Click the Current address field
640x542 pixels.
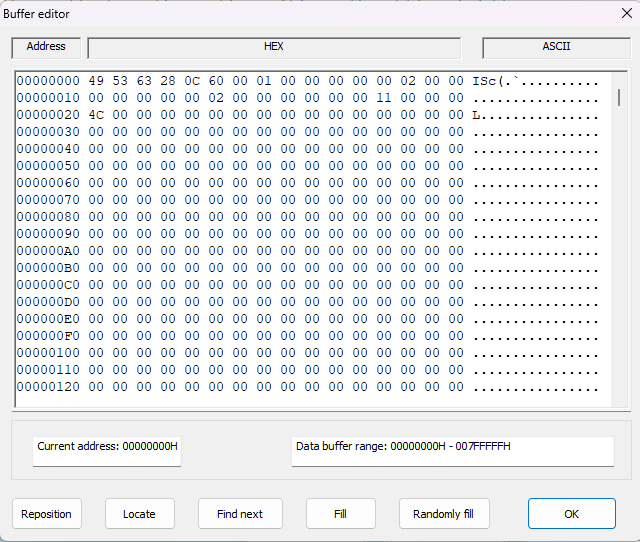(107, 451)
